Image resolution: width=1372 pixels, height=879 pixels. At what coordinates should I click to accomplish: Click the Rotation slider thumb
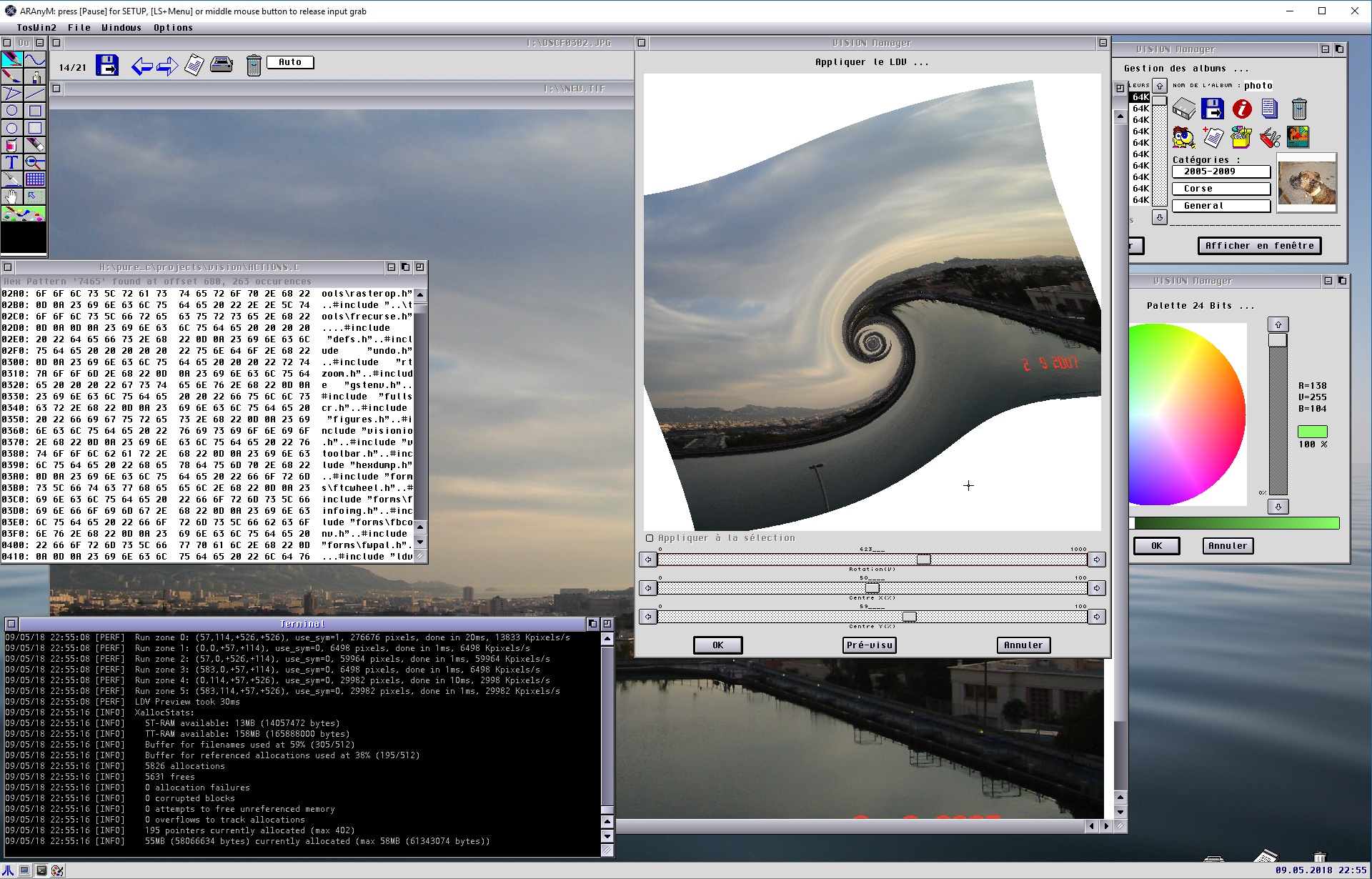pos(923,560)
